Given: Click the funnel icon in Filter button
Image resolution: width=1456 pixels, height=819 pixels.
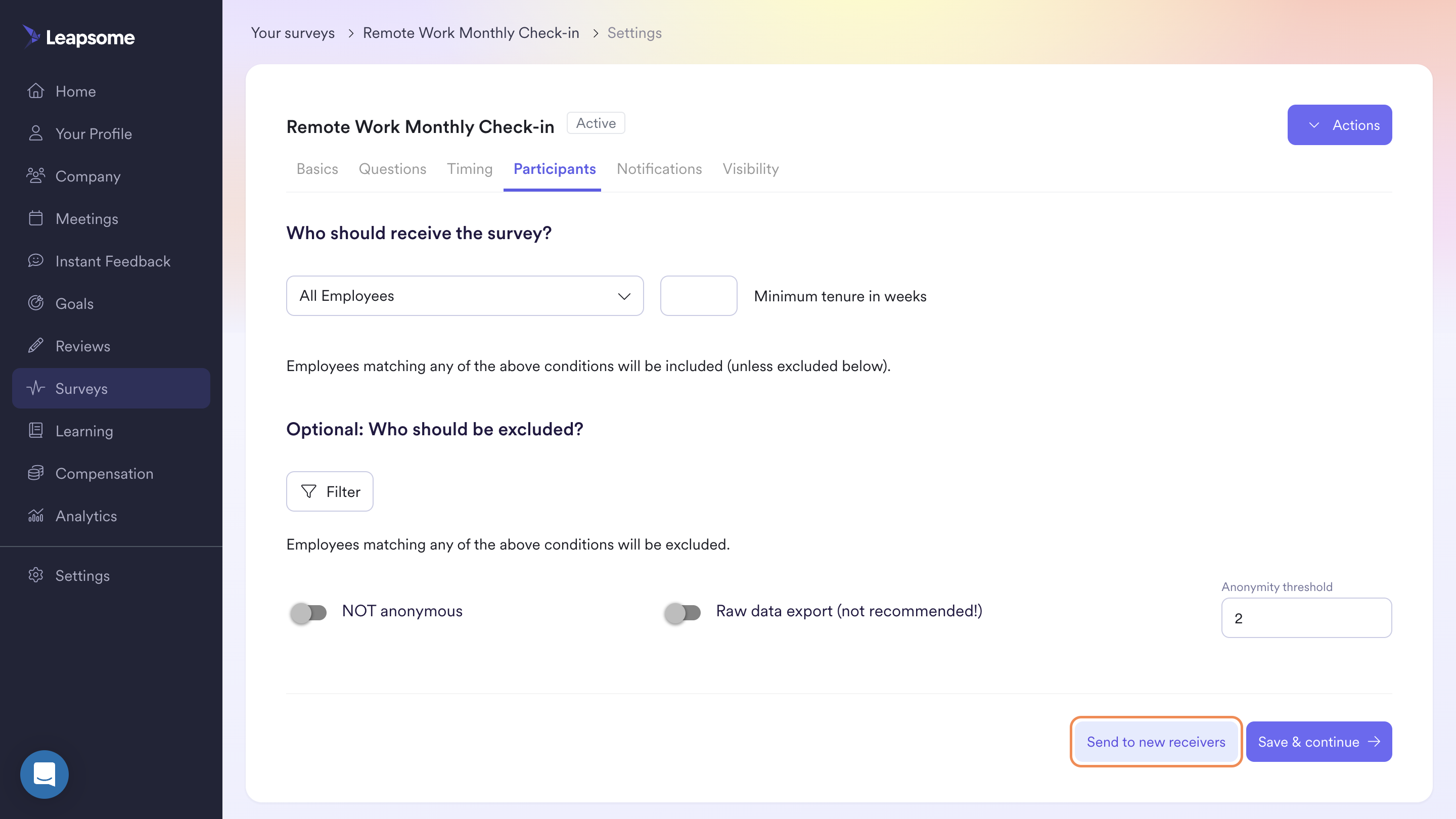Looking at the screenshot, I should (308, 491).
